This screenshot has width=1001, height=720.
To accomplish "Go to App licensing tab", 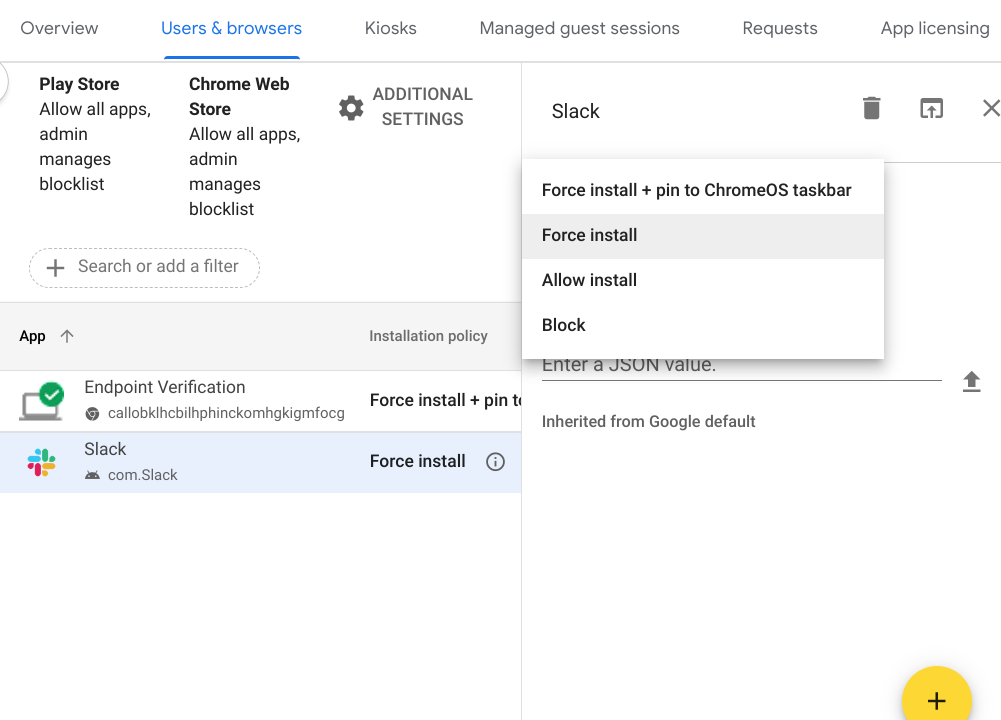I will coord(935,28).
